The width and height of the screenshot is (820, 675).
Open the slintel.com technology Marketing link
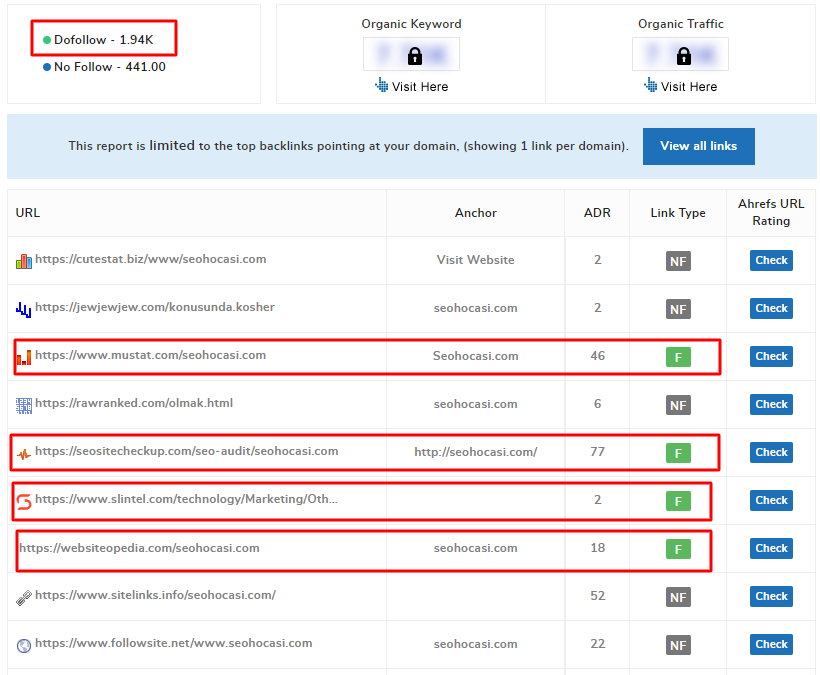point(187,499)
